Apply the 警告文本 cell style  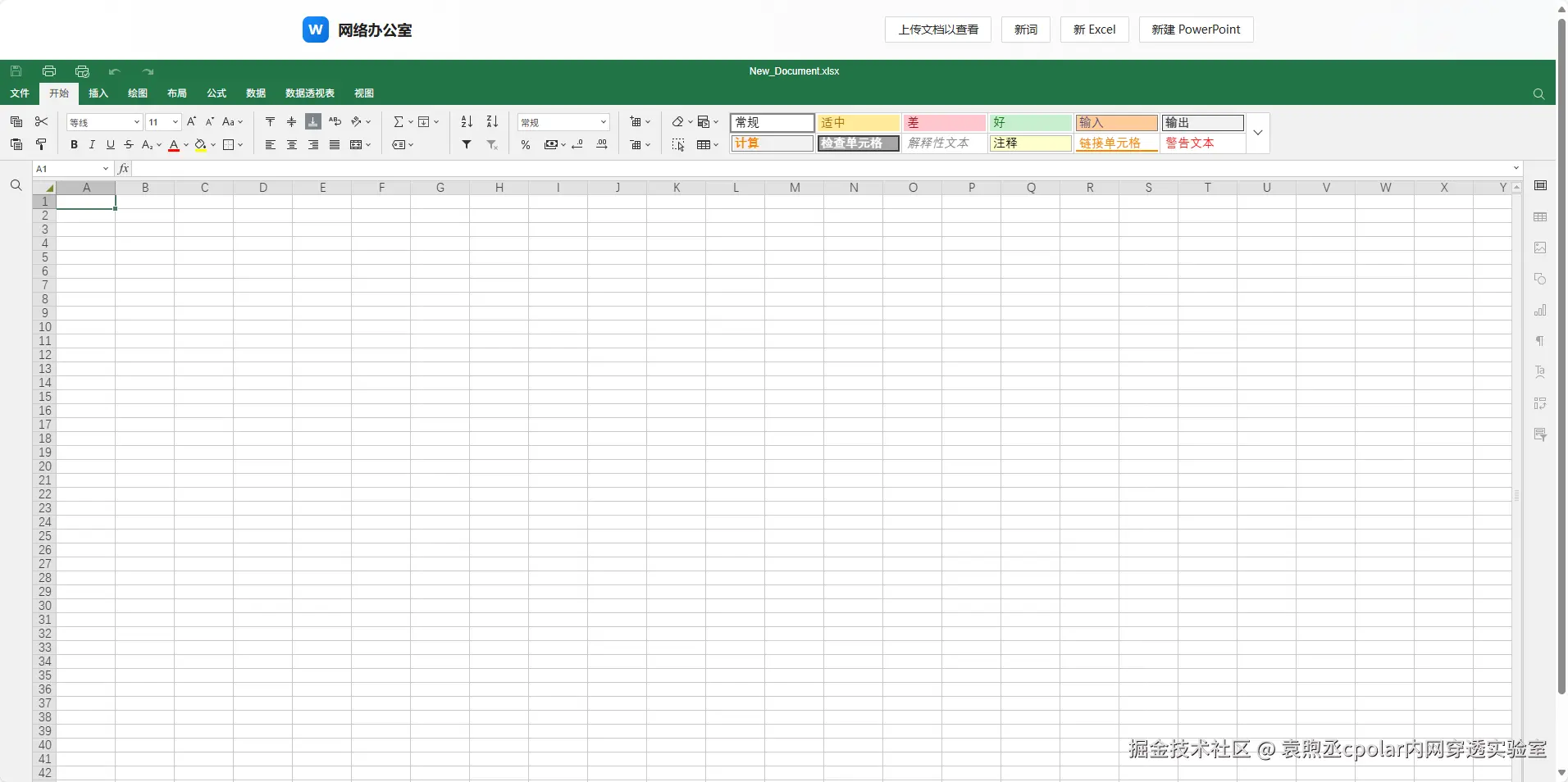[x=1203, y=143]
